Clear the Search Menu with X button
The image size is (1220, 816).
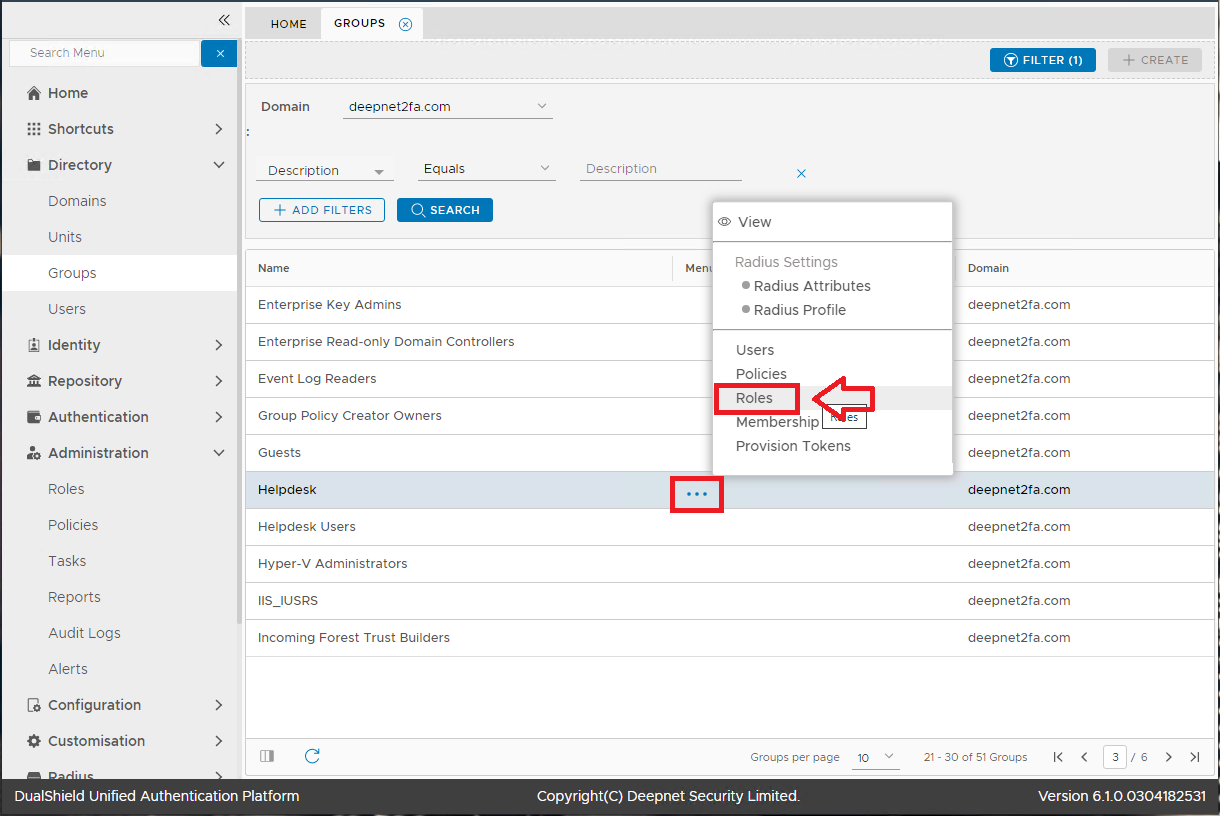point(219,53)
